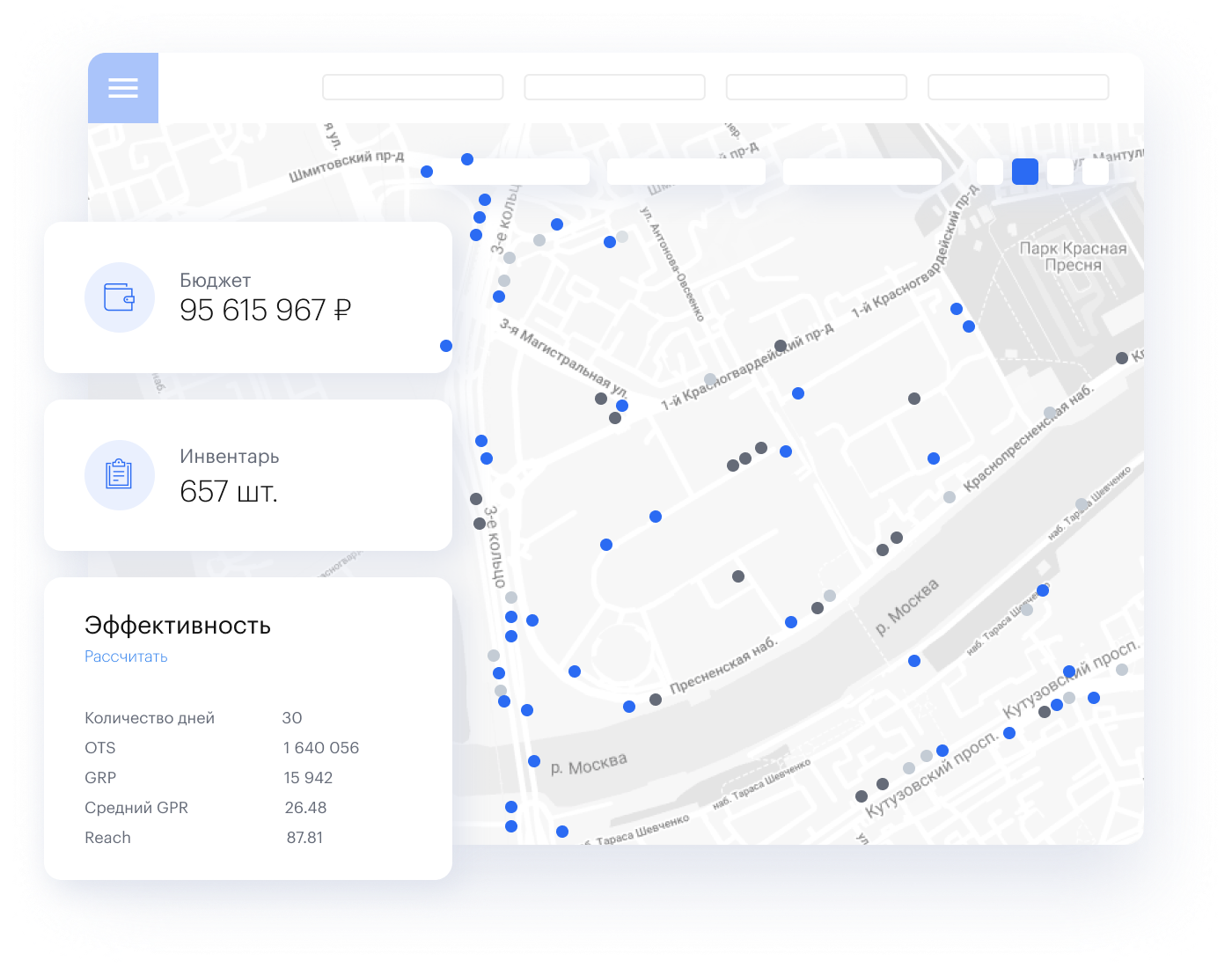1232x968 pixels.
Task: Open the middle filter box over the map
Action: [686, 172]
